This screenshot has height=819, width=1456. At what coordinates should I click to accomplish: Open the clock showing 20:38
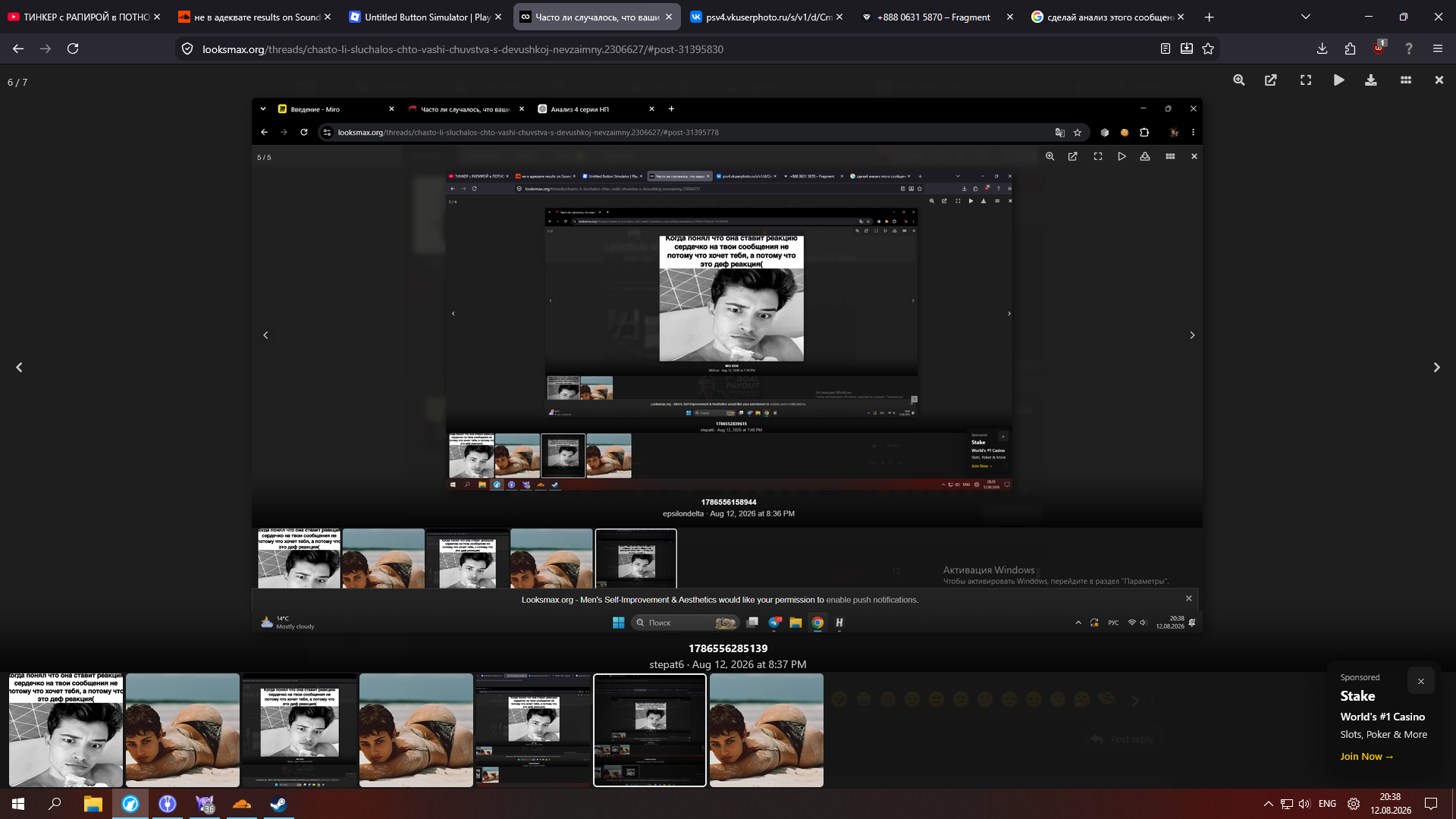pyautogui.click(x=1391, y=804)
